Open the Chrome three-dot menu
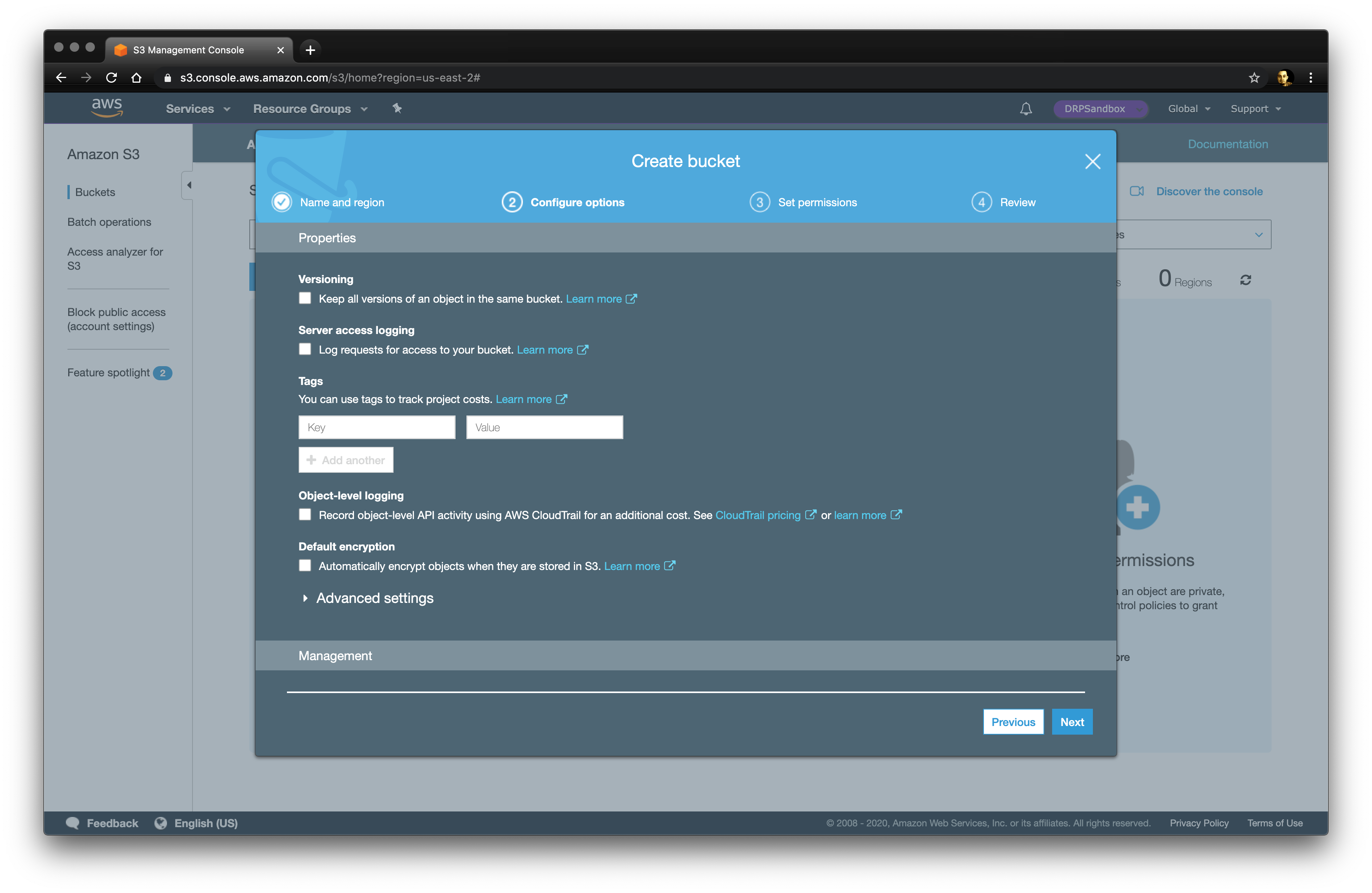This screenshot has width=1372, height=893. pyautogui.click(x=1310, y=78)
